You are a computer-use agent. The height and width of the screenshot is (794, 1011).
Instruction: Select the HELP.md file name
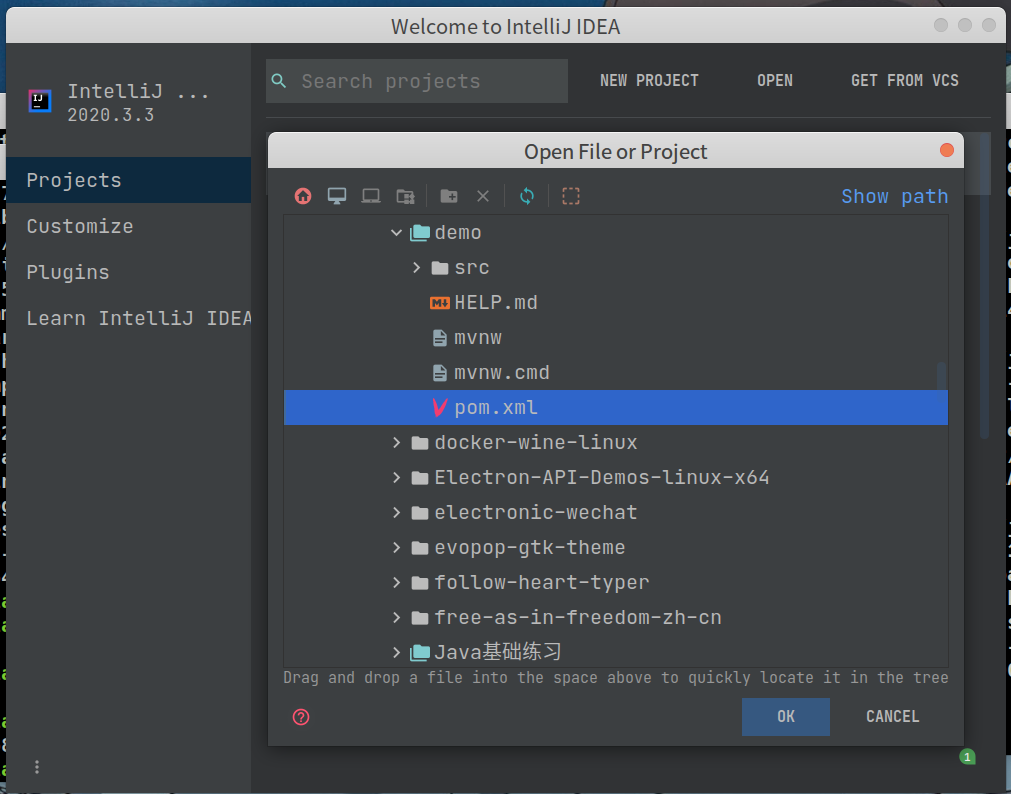coord(496,303)
